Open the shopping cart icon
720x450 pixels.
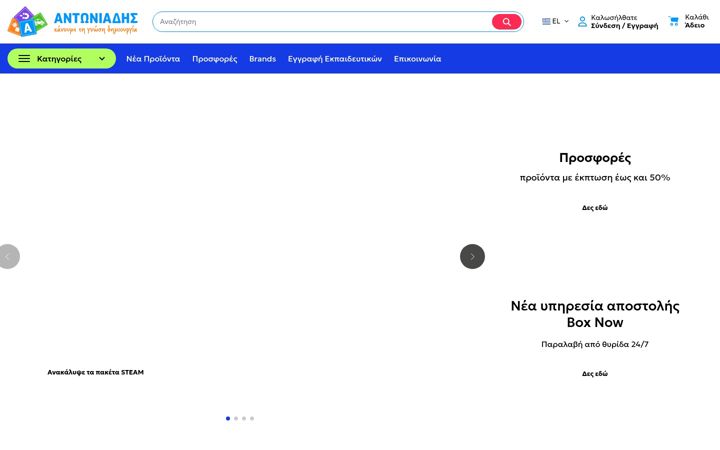pyautogui.click(x=674, y=22)
